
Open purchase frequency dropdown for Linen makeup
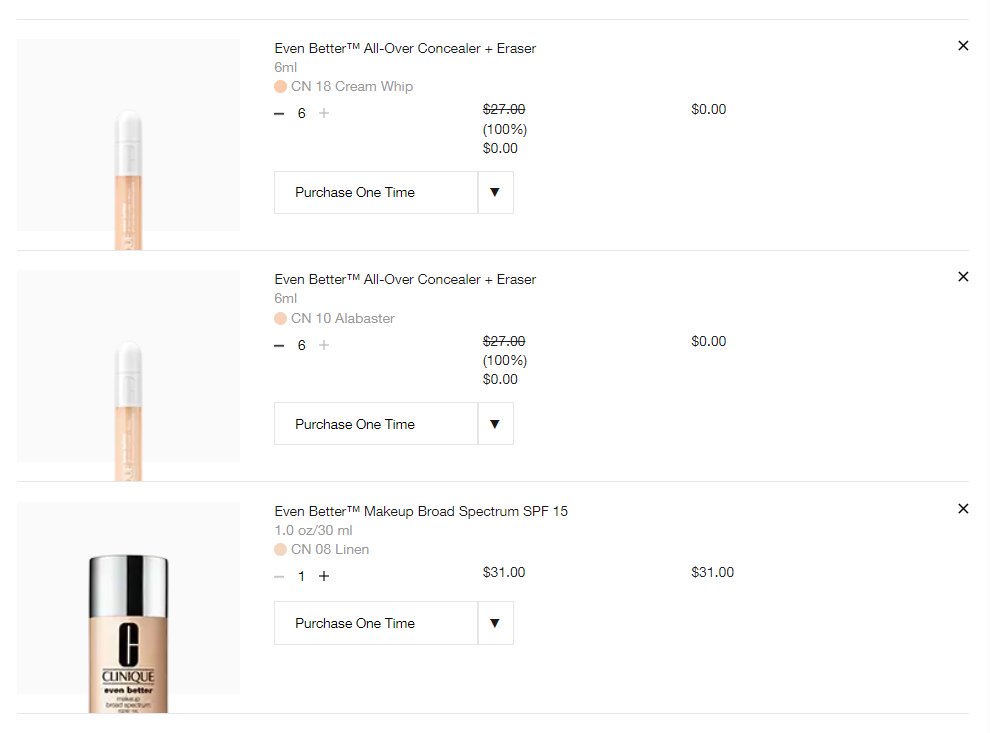click(x=393, y=623)
